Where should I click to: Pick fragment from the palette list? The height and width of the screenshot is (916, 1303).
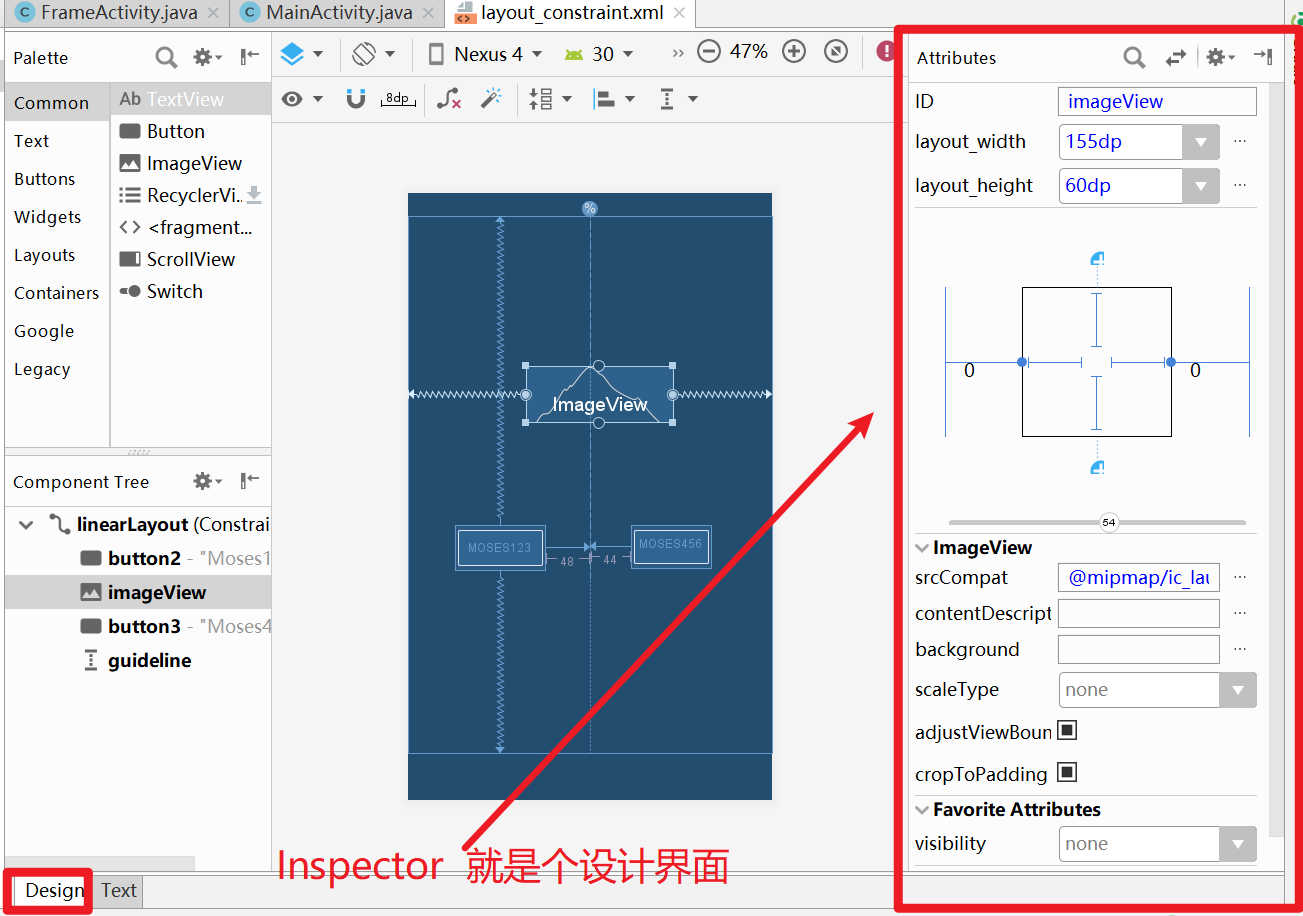[x=190, y=227]
